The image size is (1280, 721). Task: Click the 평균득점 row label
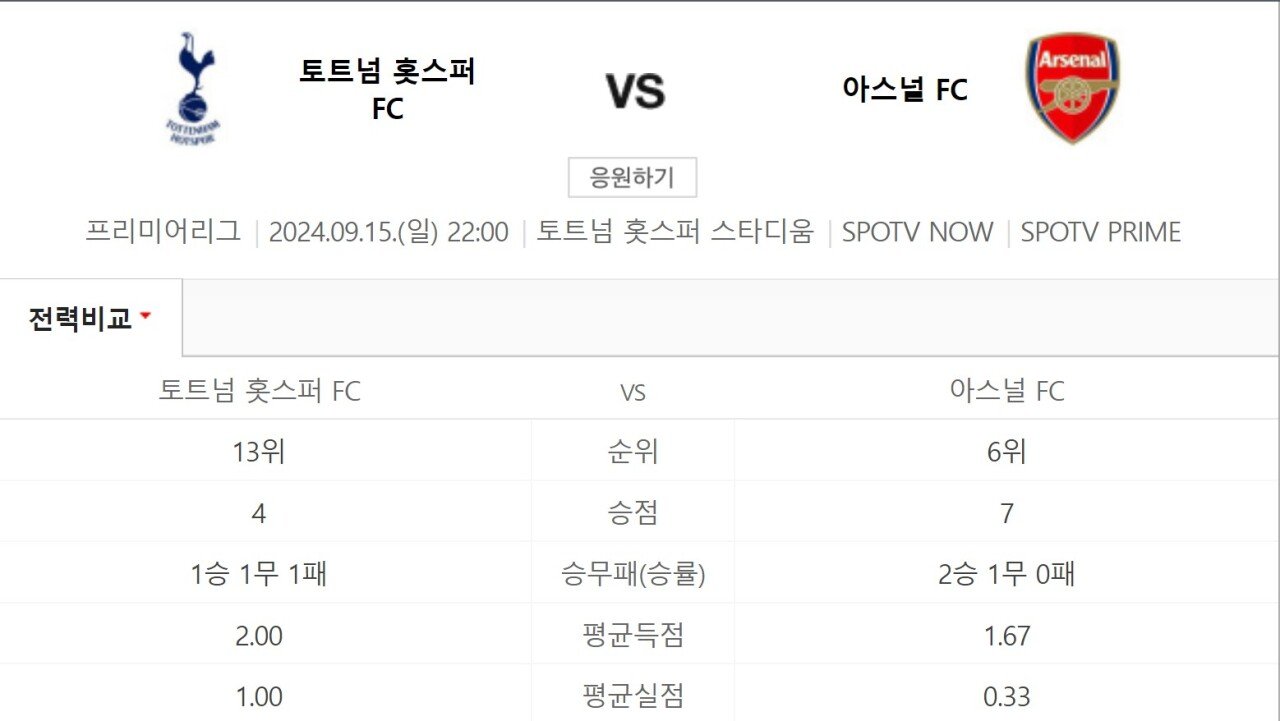coord(633,635)
